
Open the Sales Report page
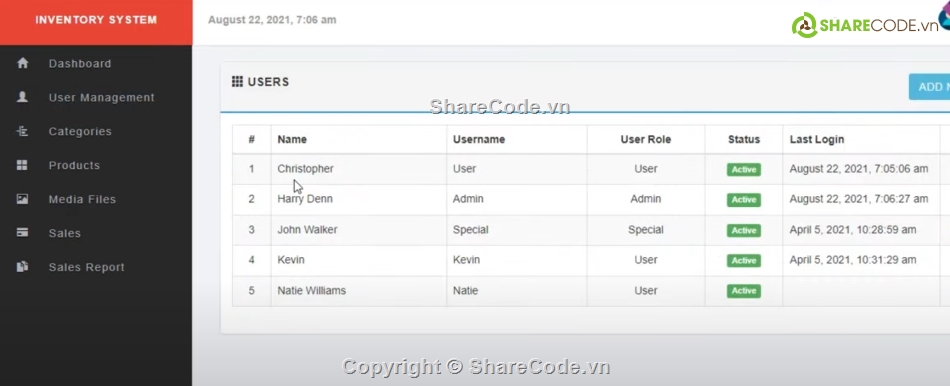[87, 267]
